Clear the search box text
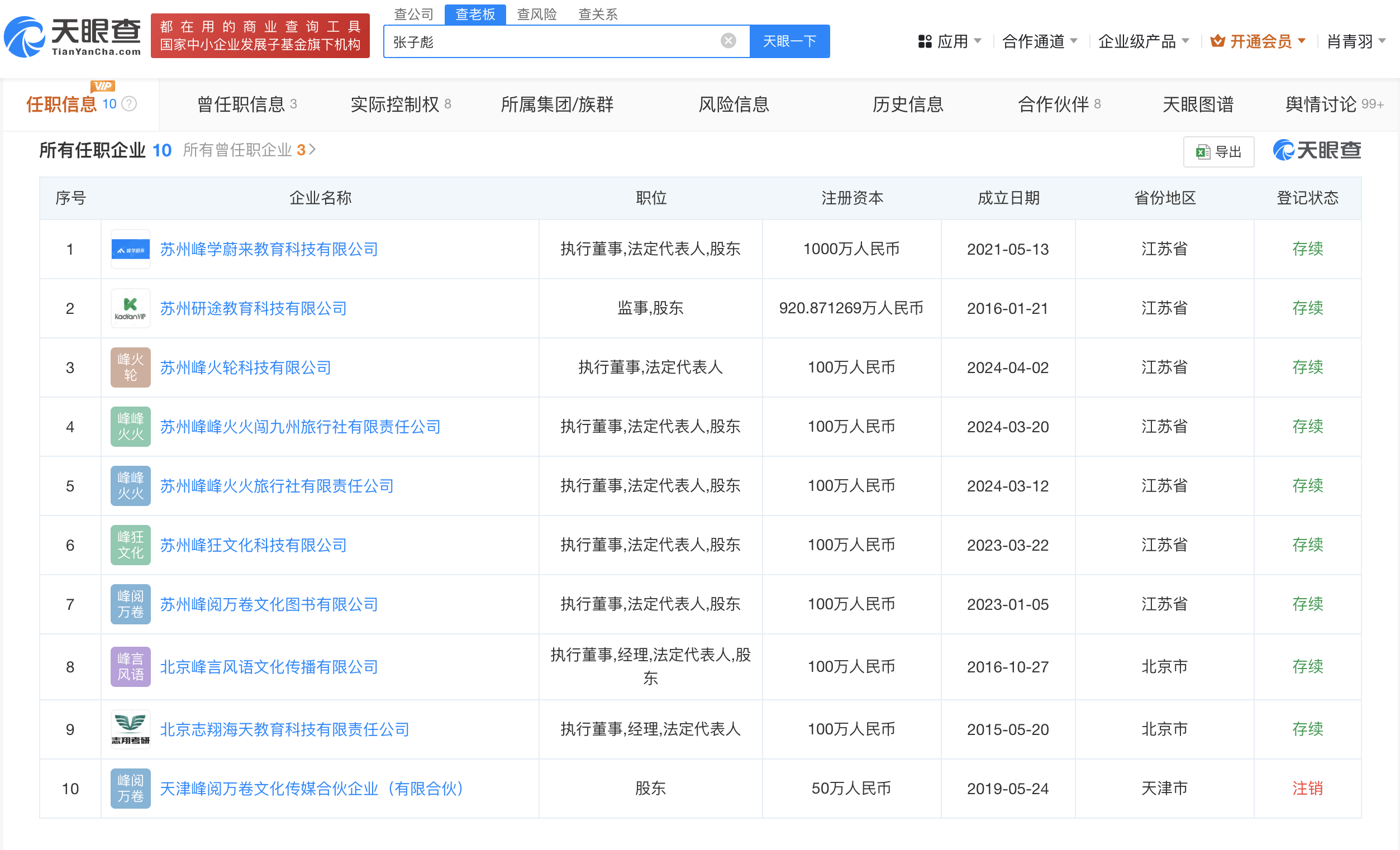This screenshot has height=850, width=1400. [x=728, y=41]
